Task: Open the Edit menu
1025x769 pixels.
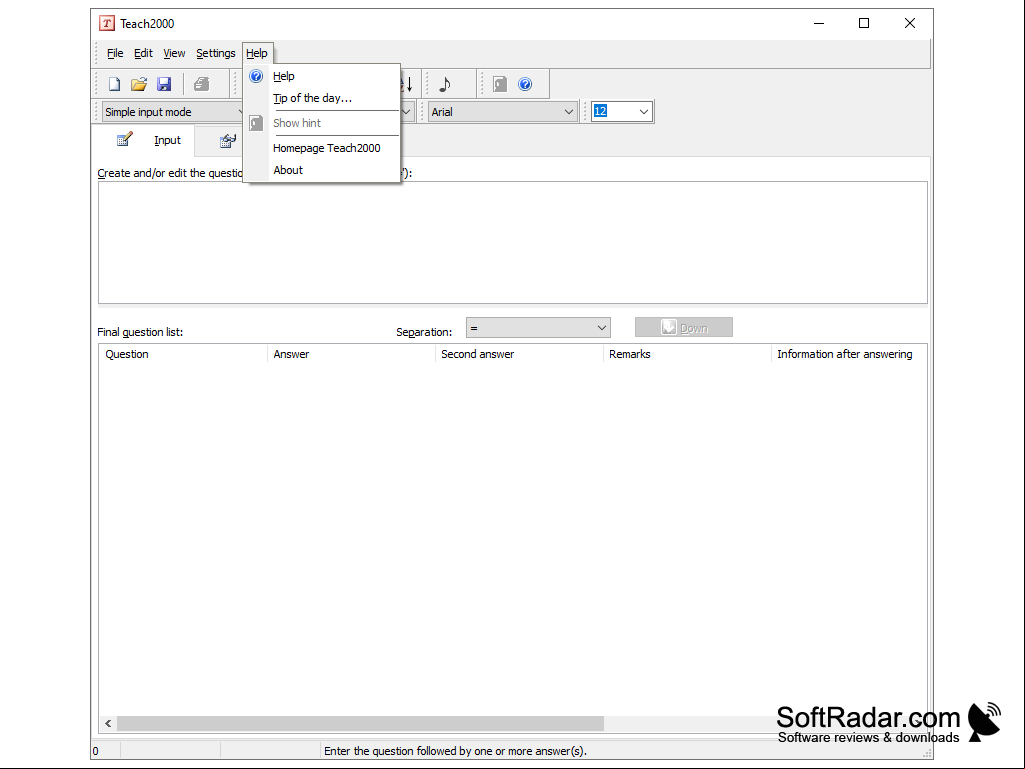Action: [x=143, y=54]
